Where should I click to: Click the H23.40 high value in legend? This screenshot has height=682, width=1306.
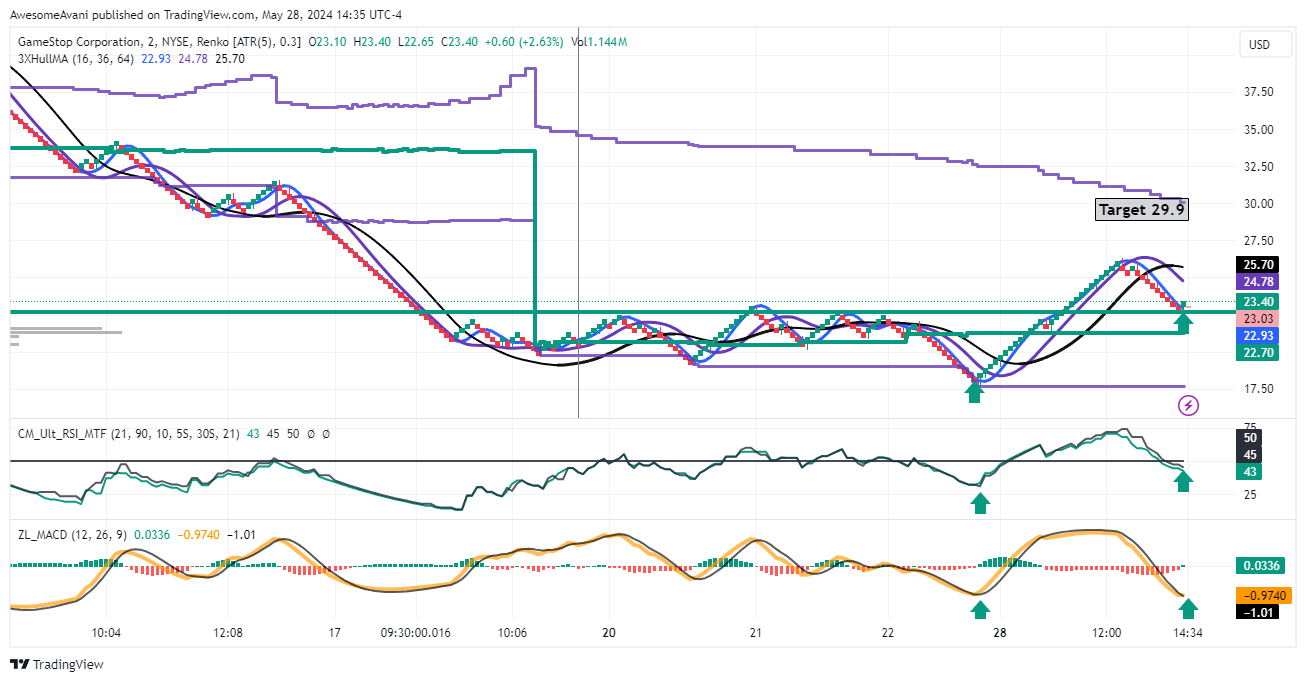coord(371,42)
